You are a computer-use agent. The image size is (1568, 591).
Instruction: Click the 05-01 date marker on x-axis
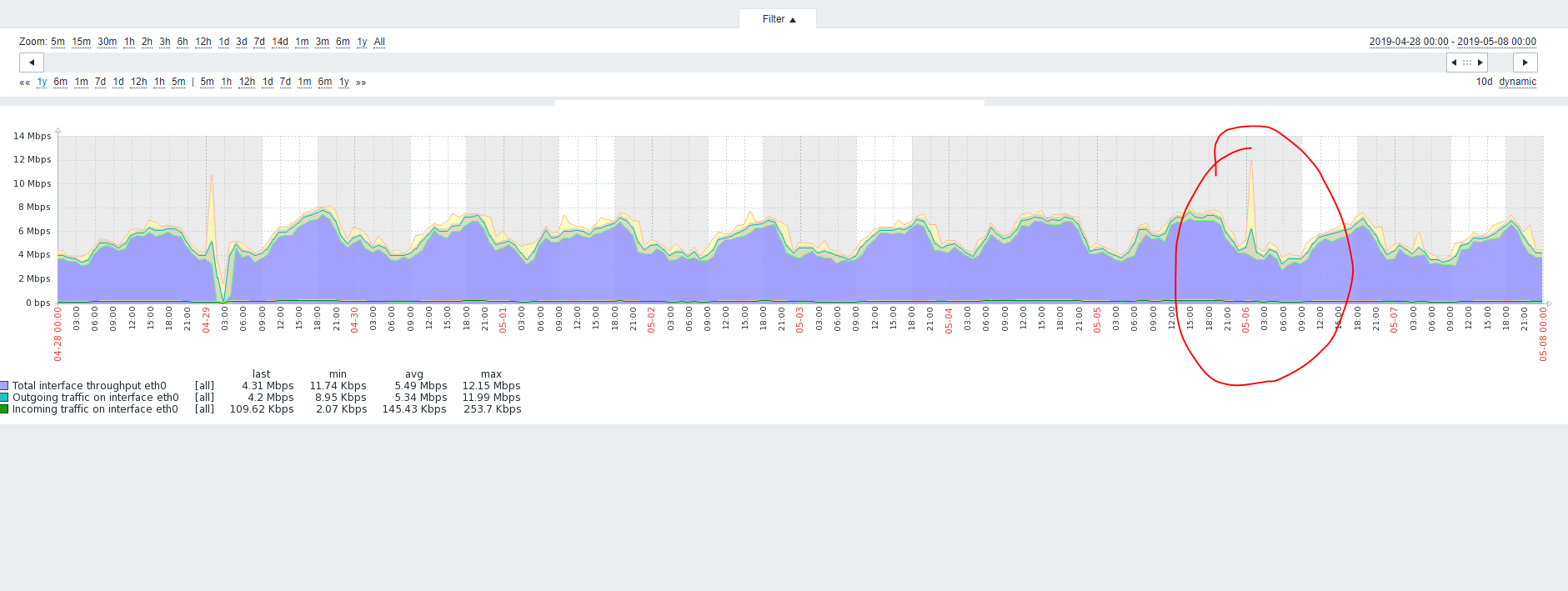[x=503, y=320]
